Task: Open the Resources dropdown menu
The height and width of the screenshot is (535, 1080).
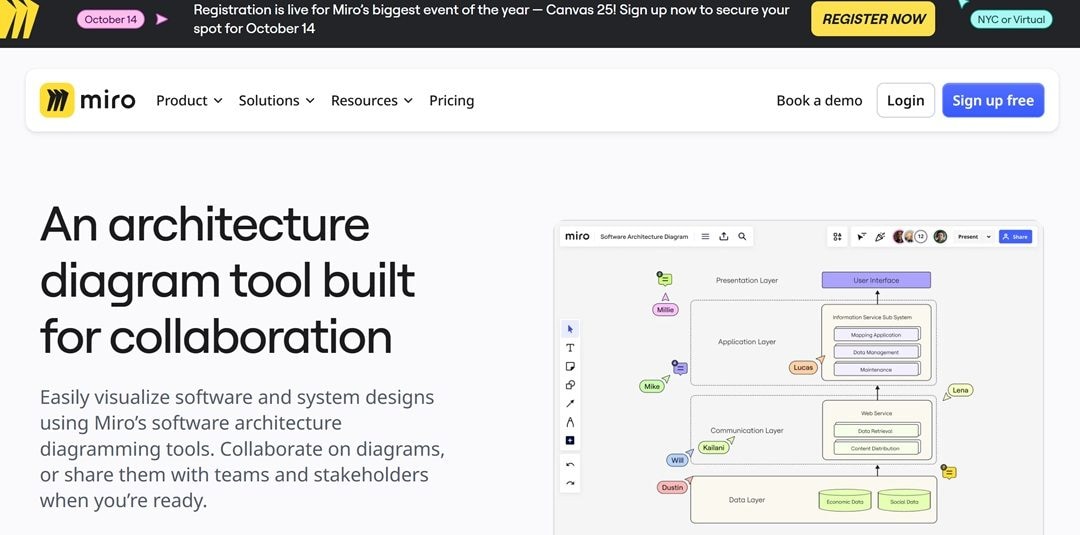Action: tap(371, 101)
